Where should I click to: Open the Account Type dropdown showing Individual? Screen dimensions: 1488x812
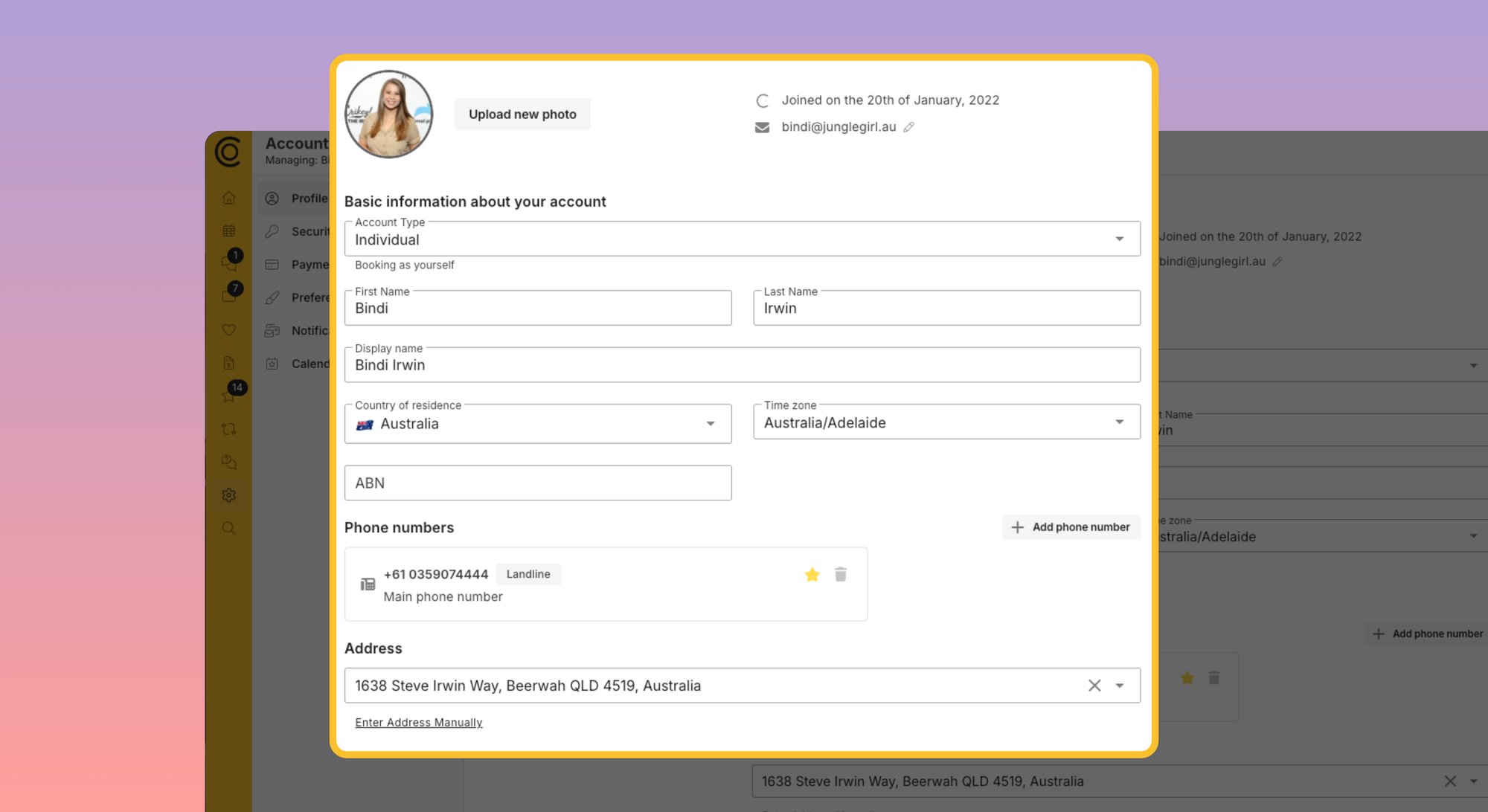(742, 239)
